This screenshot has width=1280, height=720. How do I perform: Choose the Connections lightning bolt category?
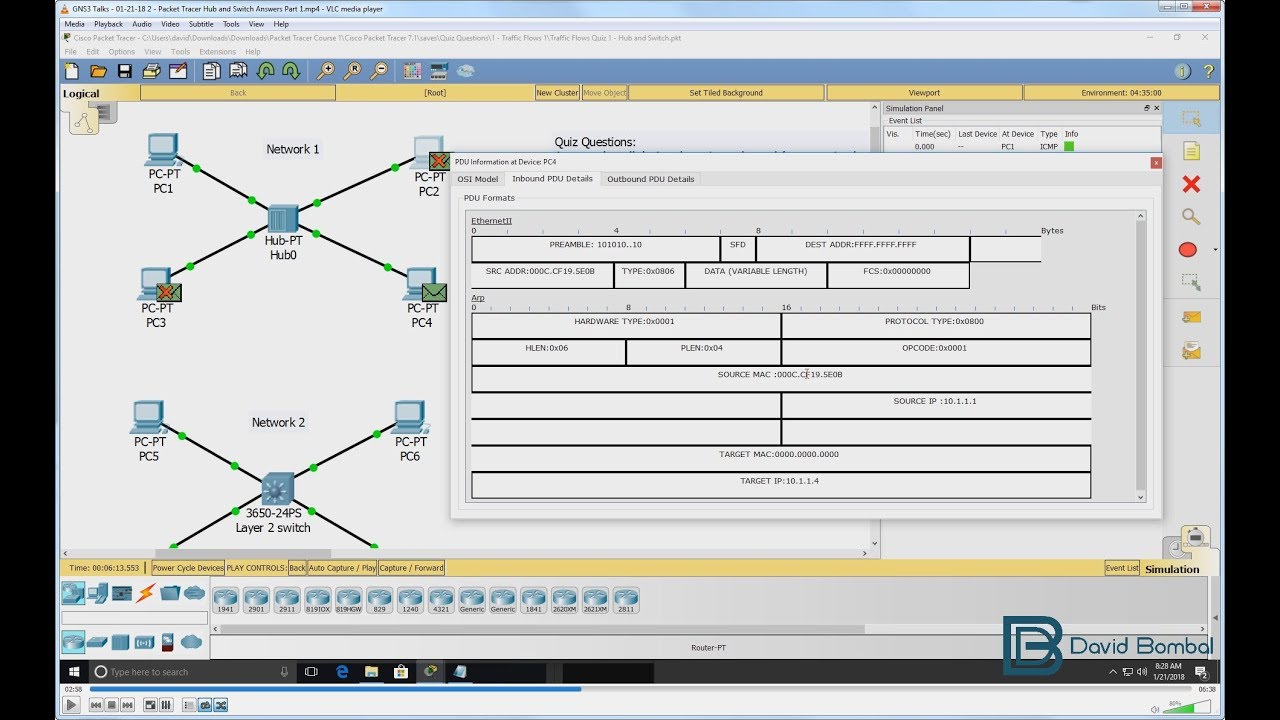[146, 593]
